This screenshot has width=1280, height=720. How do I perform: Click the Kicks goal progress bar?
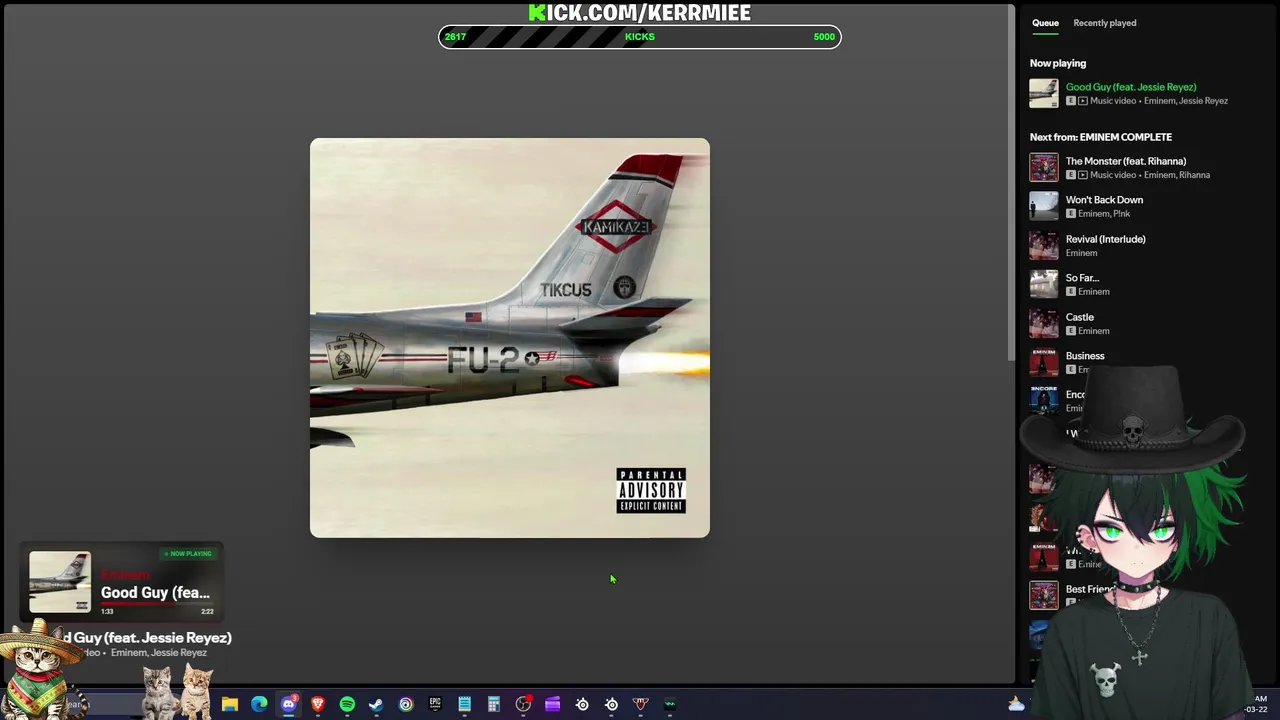[x=640, y=37]
